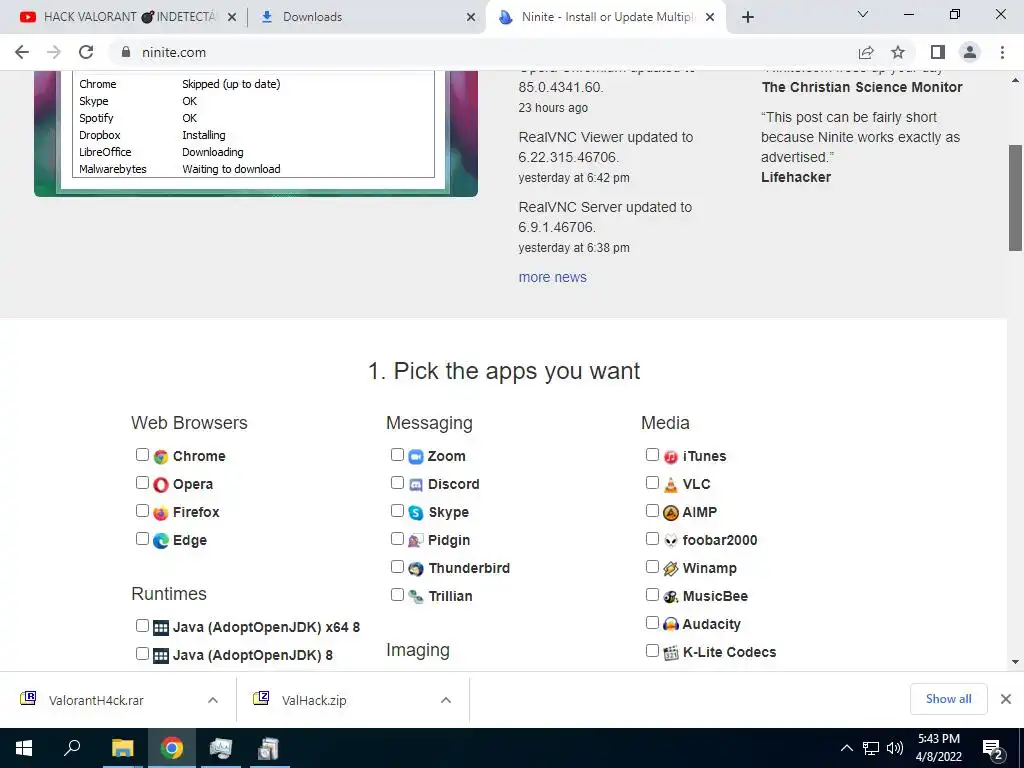Check the Java (AdoptOpenJDK) 8 checkbox
The image size is (1024, 768).
(142, 654)
